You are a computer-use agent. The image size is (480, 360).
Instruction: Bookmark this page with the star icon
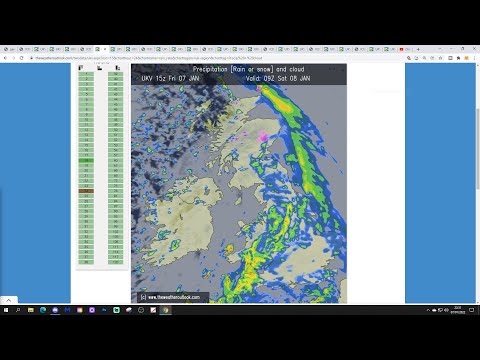pyautogui.click(x=441, y=58)
